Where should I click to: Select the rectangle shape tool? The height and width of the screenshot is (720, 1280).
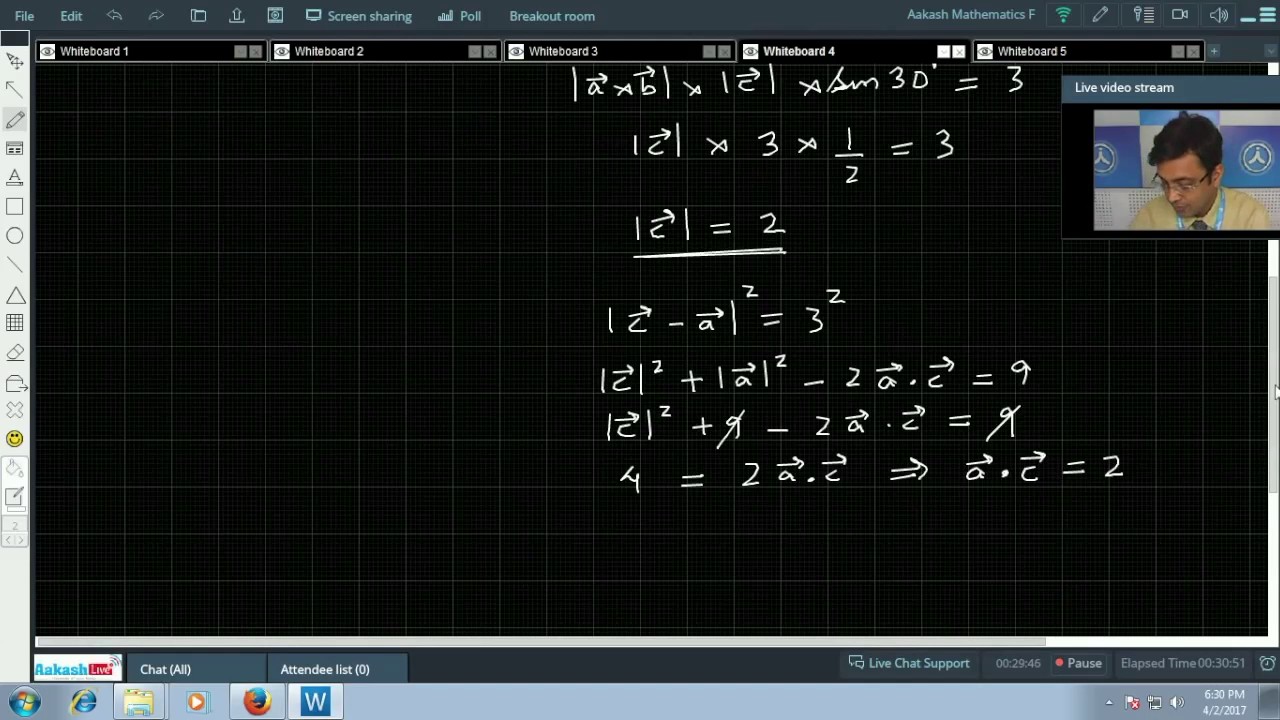14,206
